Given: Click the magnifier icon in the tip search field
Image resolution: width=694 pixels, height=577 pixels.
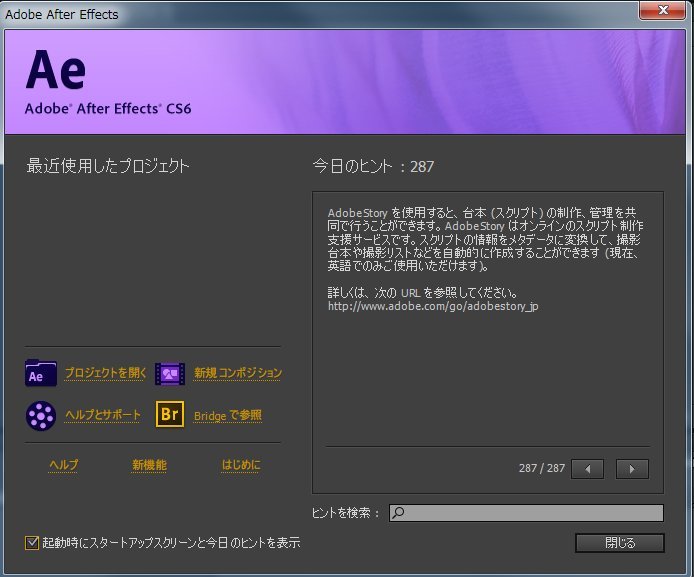Looking at the screenshot, I should (x=398, y=512).
